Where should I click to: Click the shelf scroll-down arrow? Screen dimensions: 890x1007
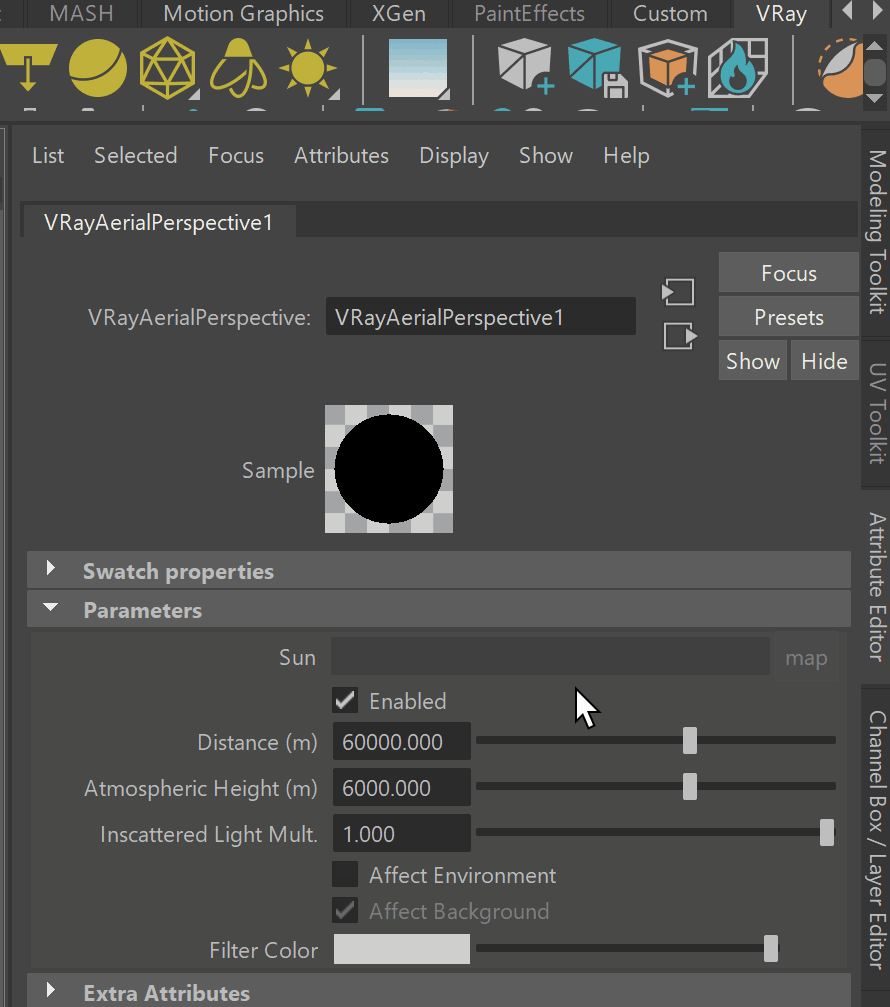click(x=875, y=98)
